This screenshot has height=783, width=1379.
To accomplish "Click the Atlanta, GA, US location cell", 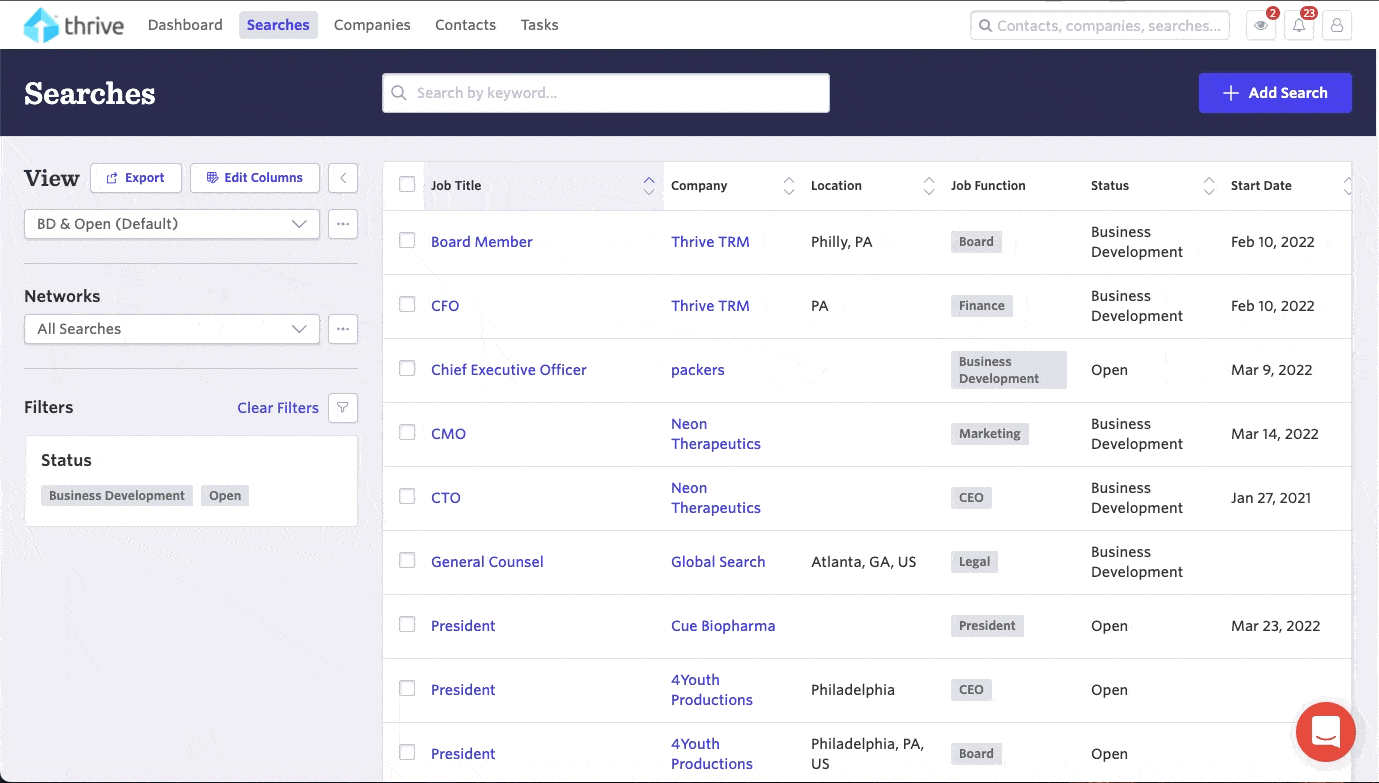I will 864,562.
